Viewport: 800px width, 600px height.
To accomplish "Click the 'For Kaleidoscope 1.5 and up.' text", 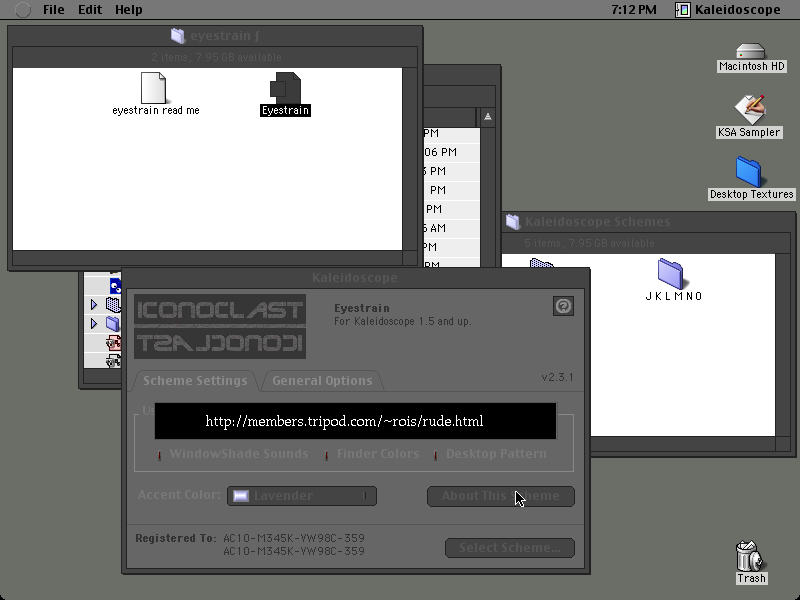I will [403, 321].
